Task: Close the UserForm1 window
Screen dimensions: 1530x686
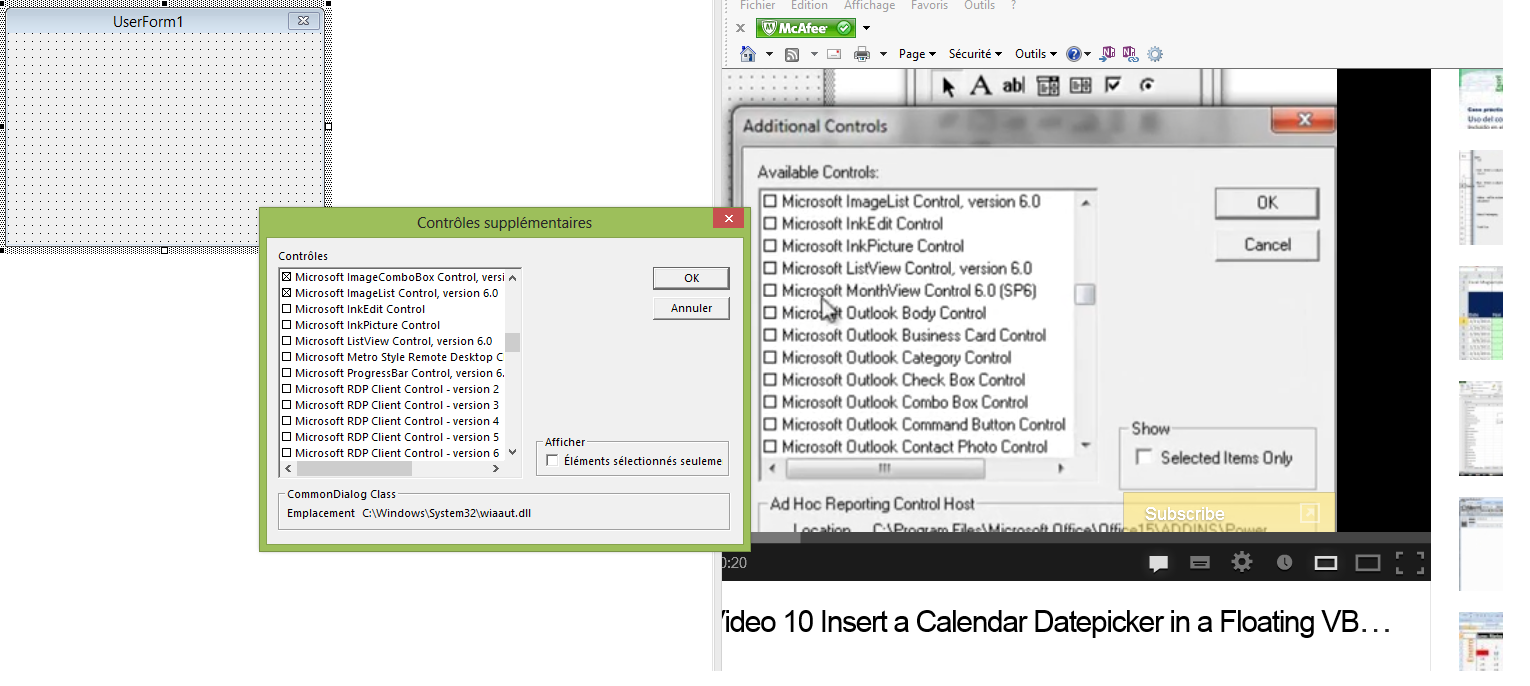Action: (x=304, y=21)
